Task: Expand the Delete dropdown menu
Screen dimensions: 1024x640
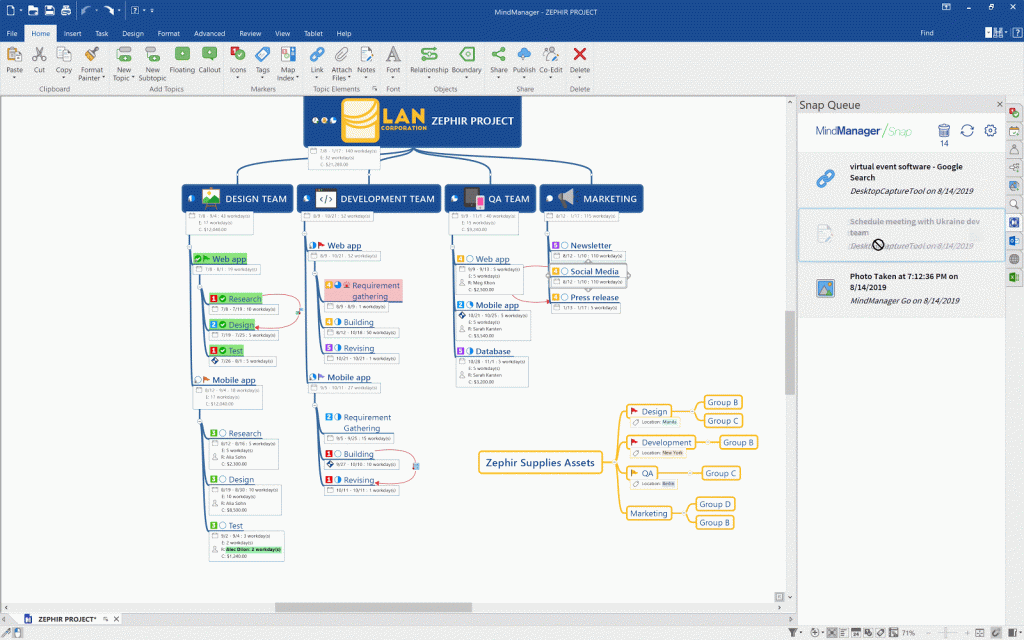Action: (x=579, y=78)
